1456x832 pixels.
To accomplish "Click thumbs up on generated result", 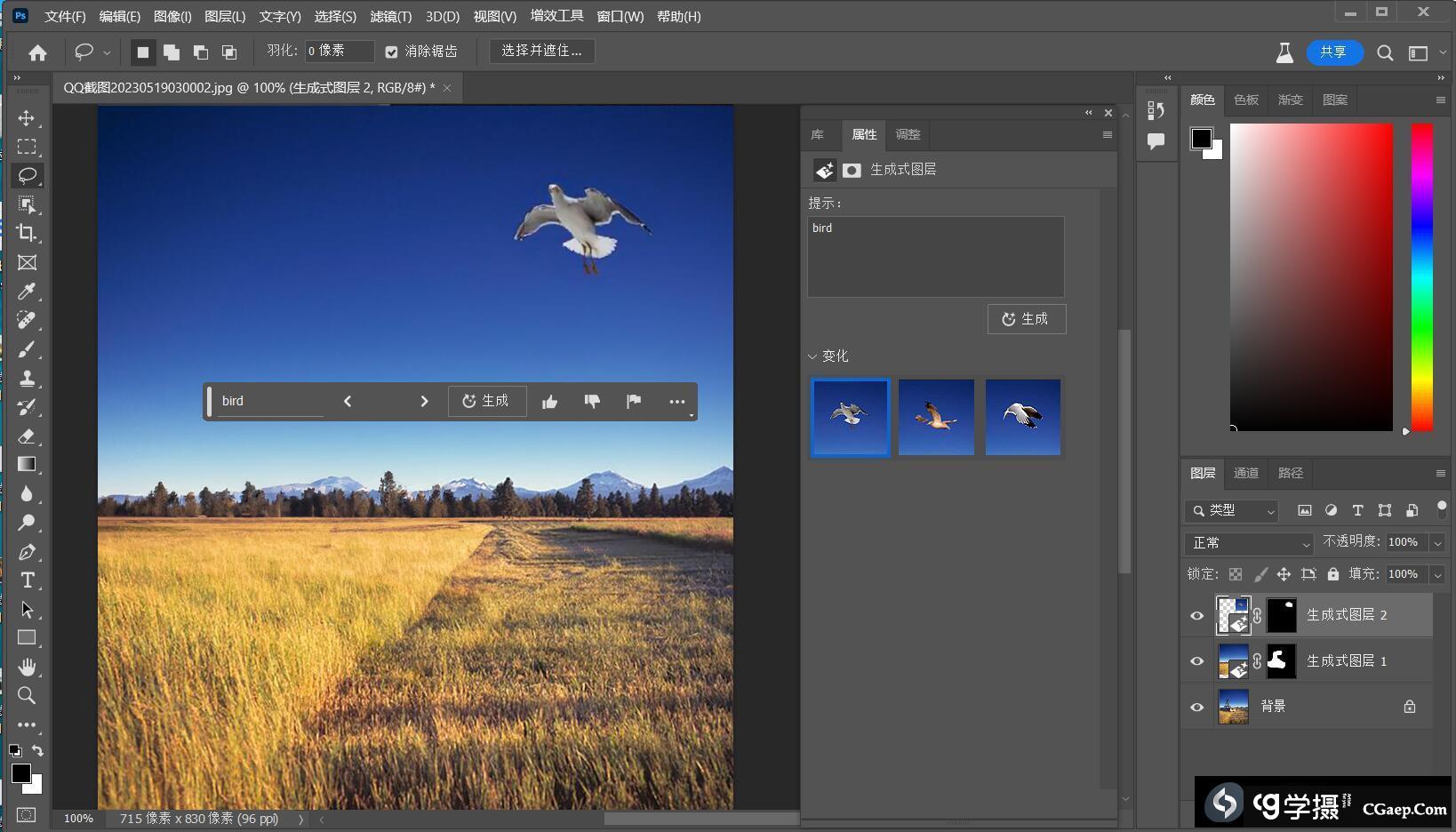I will click(x=549, y=402).
